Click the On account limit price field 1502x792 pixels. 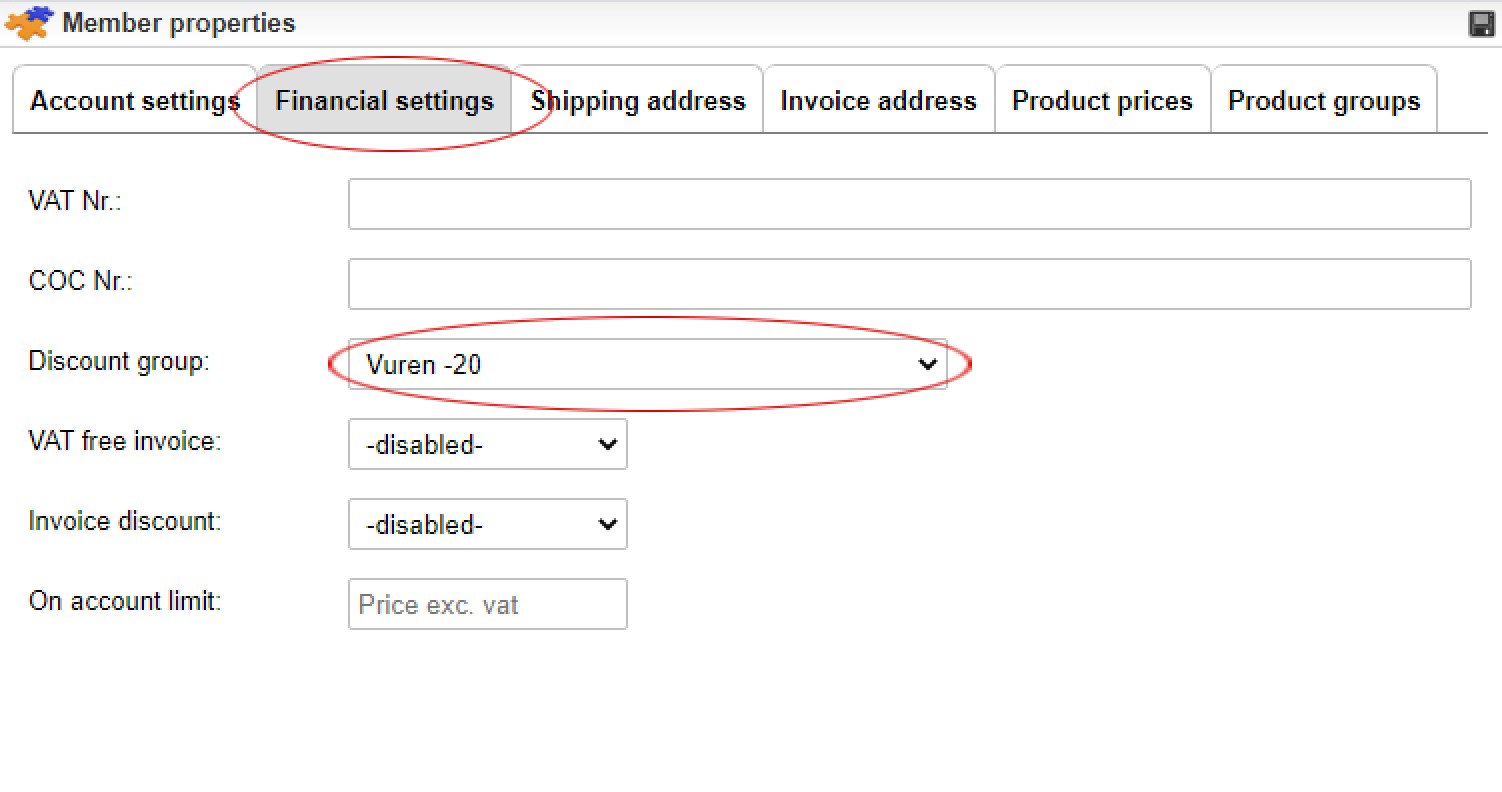(487, 604)
